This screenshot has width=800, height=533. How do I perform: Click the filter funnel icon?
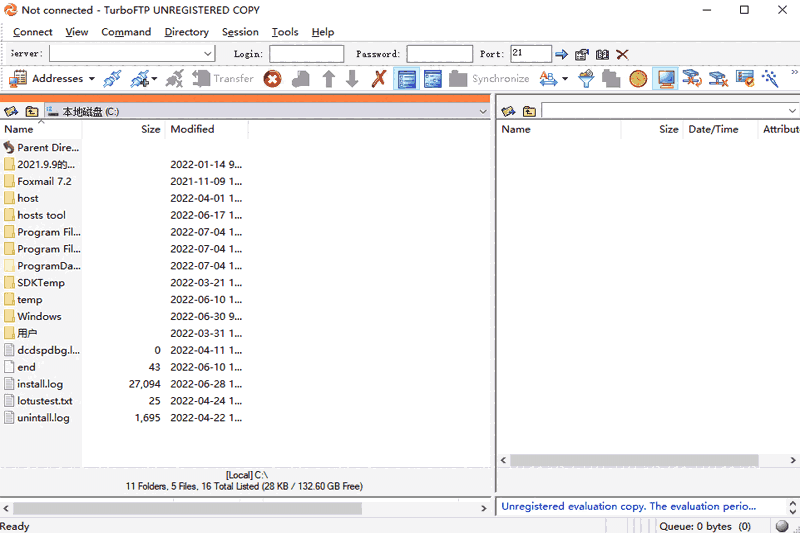click(586, 78)
